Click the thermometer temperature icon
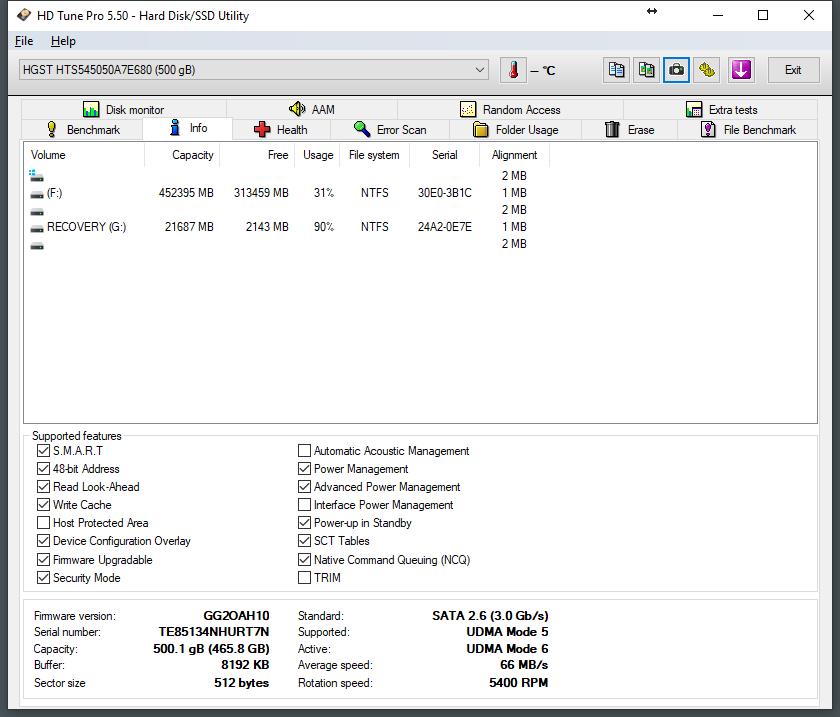The image size is (840, 717). point(513,70)
